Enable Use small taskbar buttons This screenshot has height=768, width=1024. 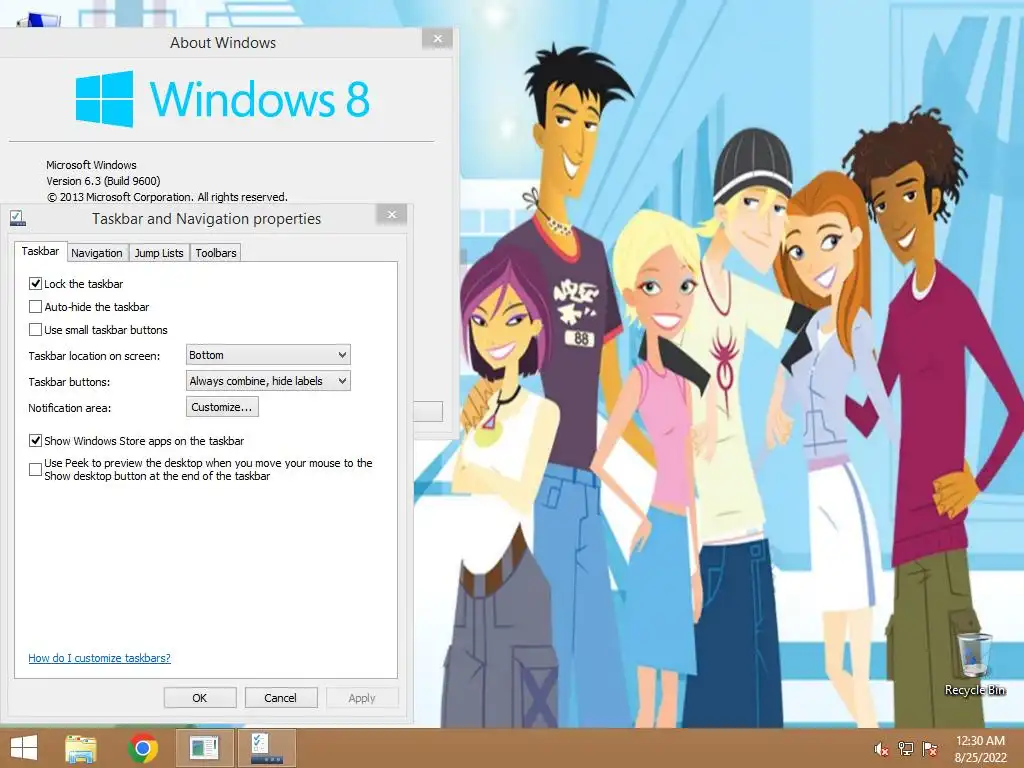click(x=35, y=330)
